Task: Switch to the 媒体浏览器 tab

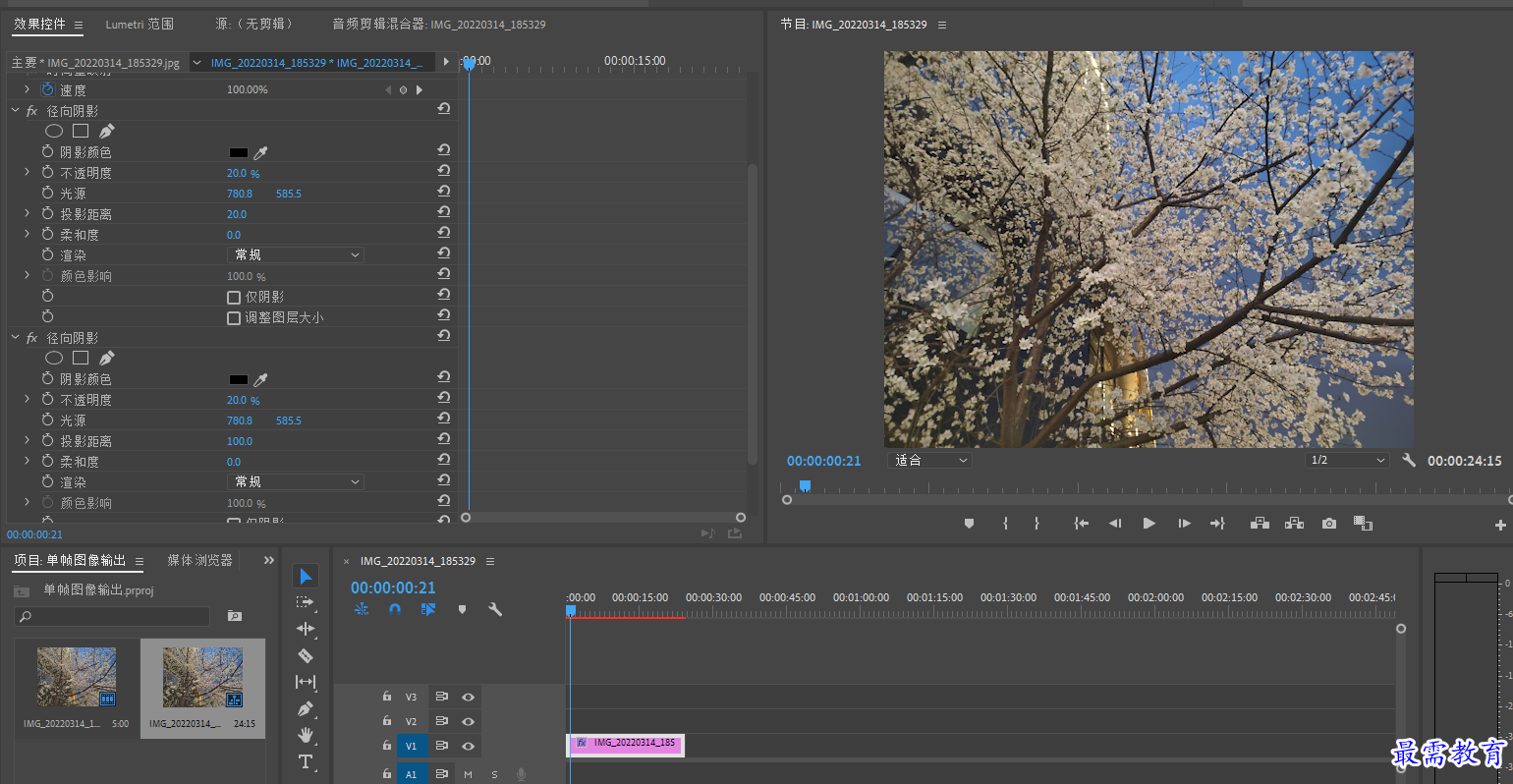Action: coord(199,560)
